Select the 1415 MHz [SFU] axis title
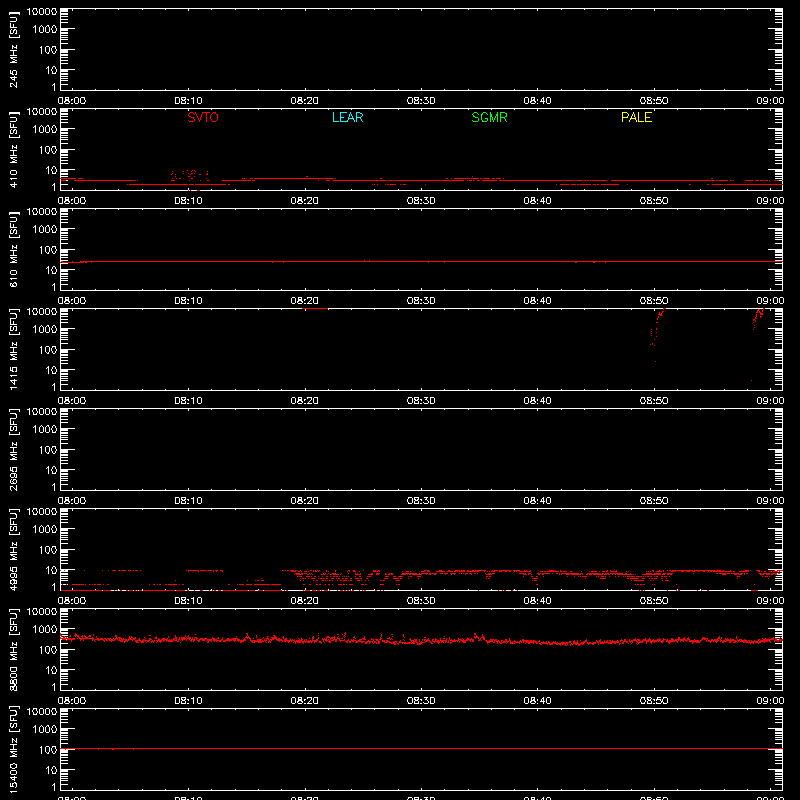 point(13,349)
